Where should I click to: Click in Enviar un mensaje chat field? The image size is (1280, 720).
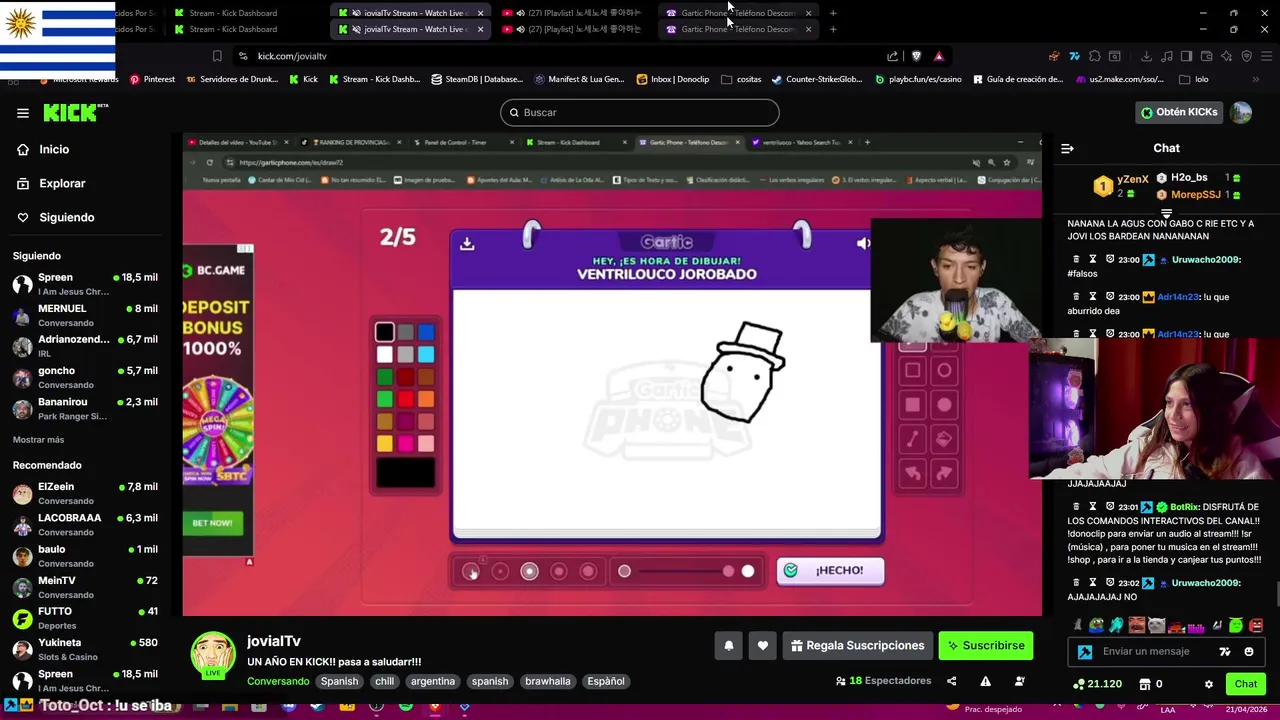(x=1145, y=652)
